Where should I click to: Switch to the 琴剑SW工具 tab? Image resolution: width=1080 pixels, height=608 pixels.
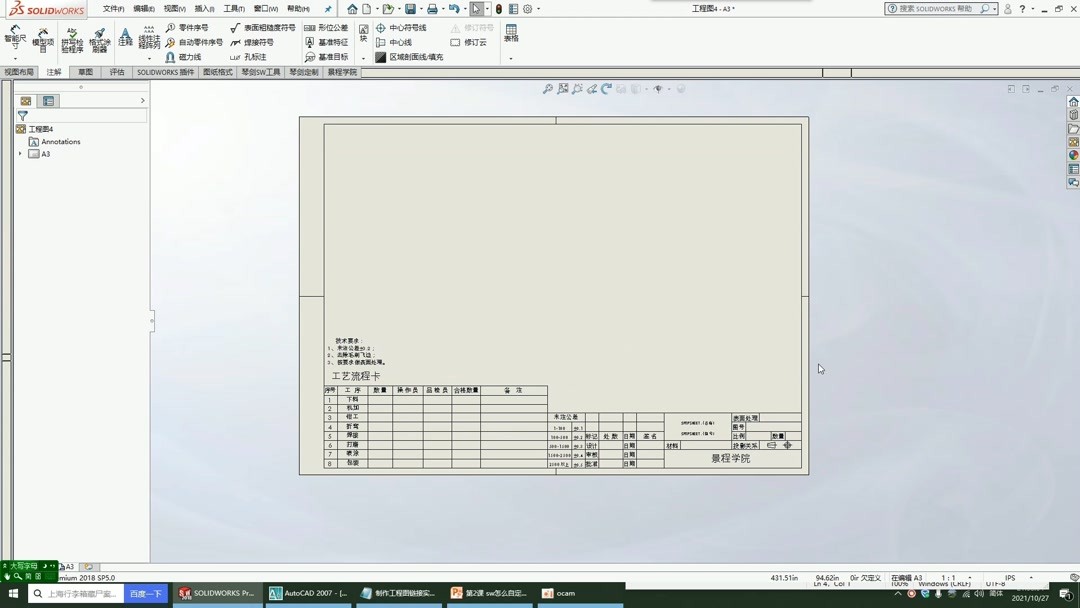[260, 72]
